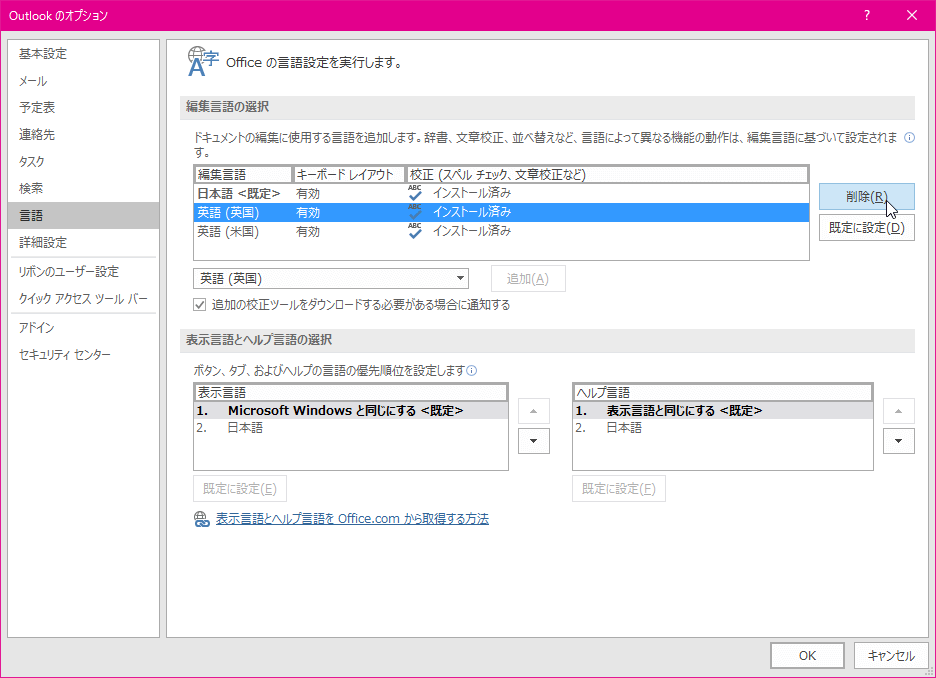Open the 連絡先 category
This screenshot has width=936, height=678.
(x=84, y=134)
